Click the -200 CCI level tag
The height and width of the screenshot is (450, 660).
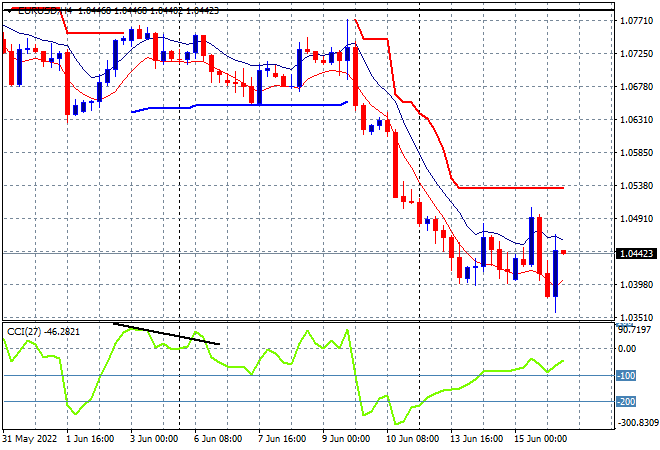point(626,402)
